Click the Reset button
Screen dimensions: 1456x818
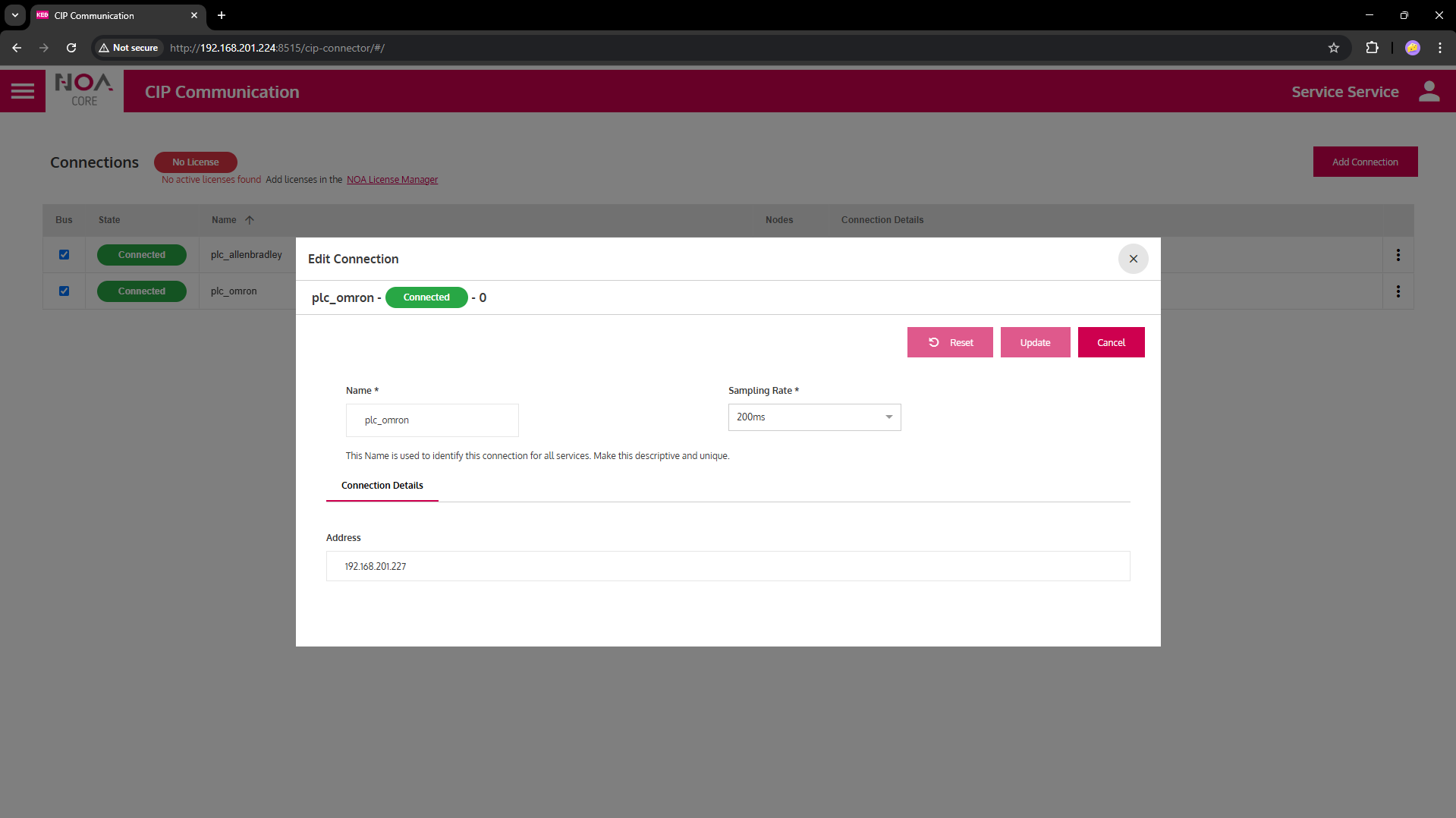tap(950, 342)
